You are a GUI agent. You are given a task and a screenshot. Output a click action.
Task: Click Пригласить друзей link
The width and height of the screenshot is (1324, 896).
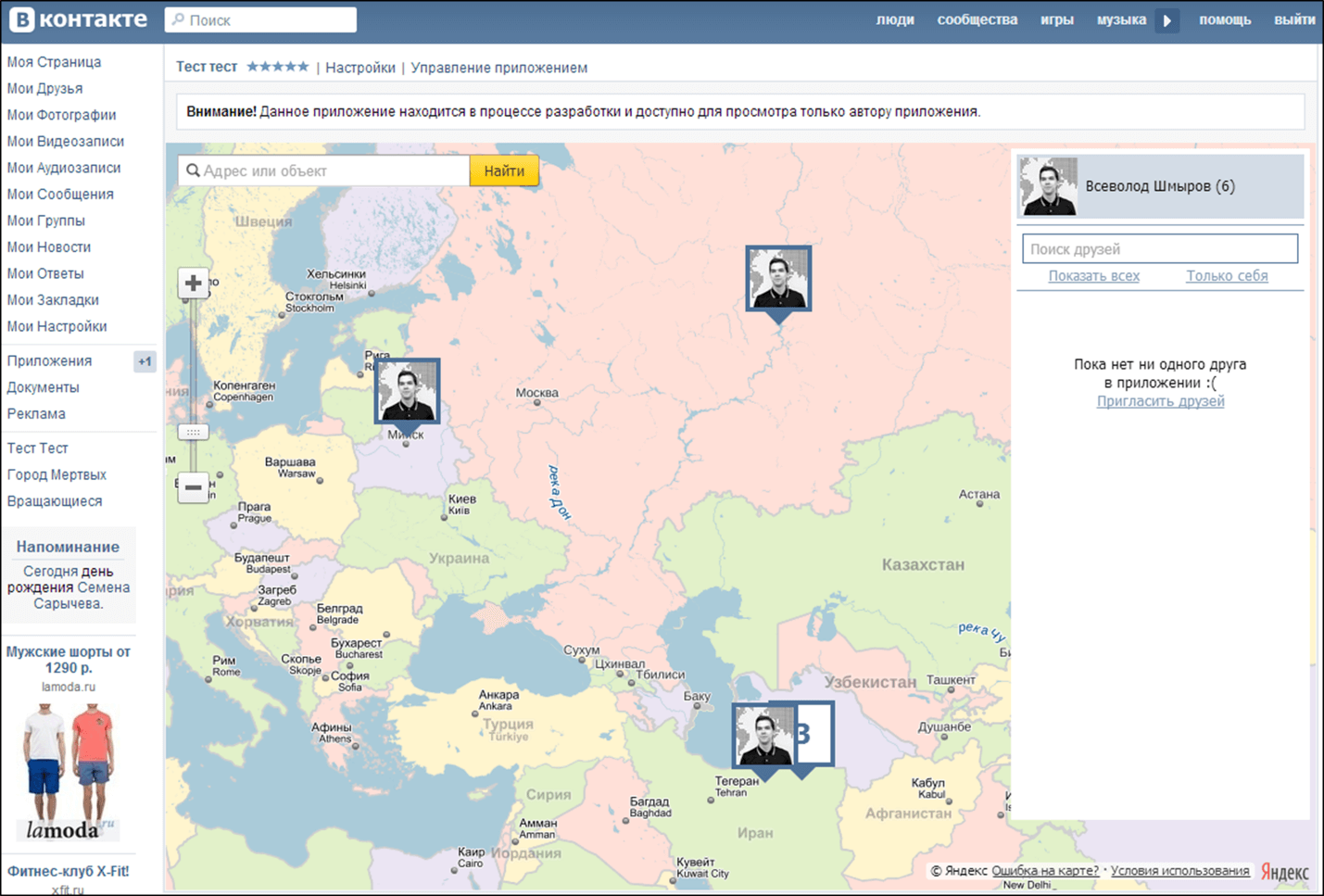1160,401
